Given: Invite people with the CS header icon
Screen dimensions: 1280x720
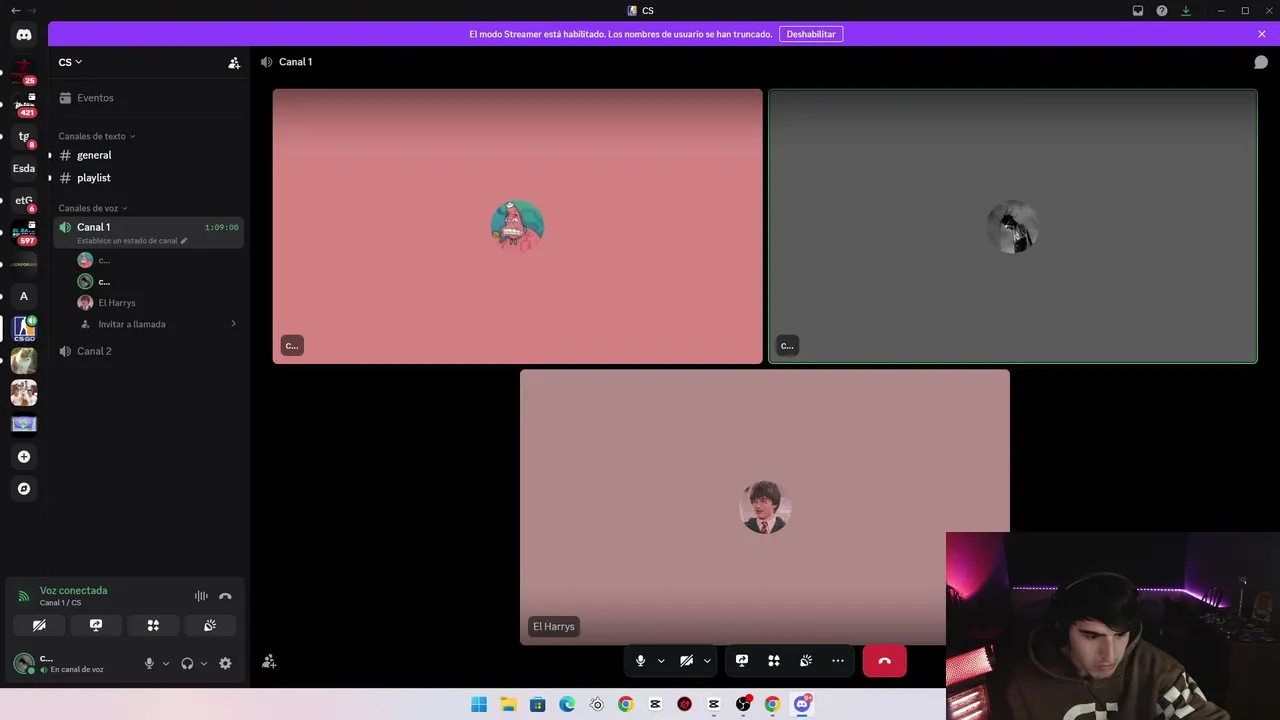Looking at the screenshot, I should [234, 62].
